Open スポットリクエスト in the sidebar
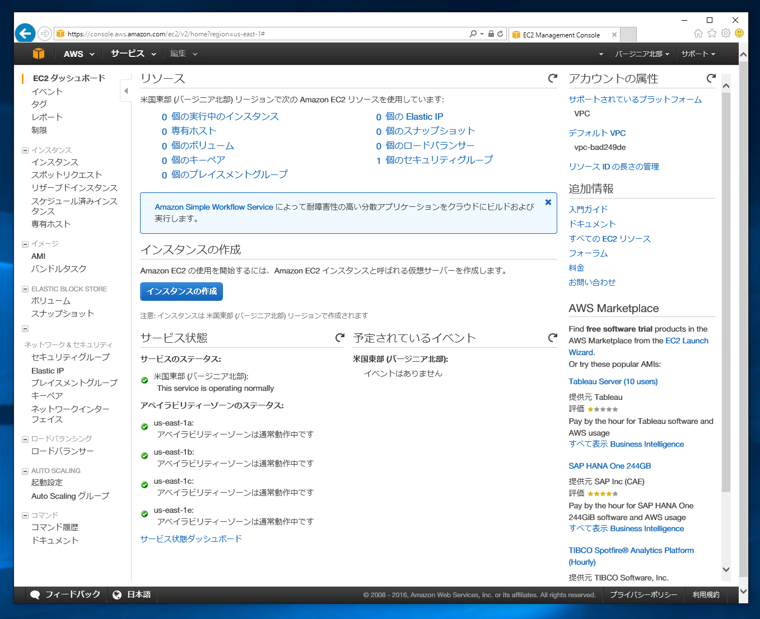Viewport: 760px width, 619px height. [x=66, y=175]
